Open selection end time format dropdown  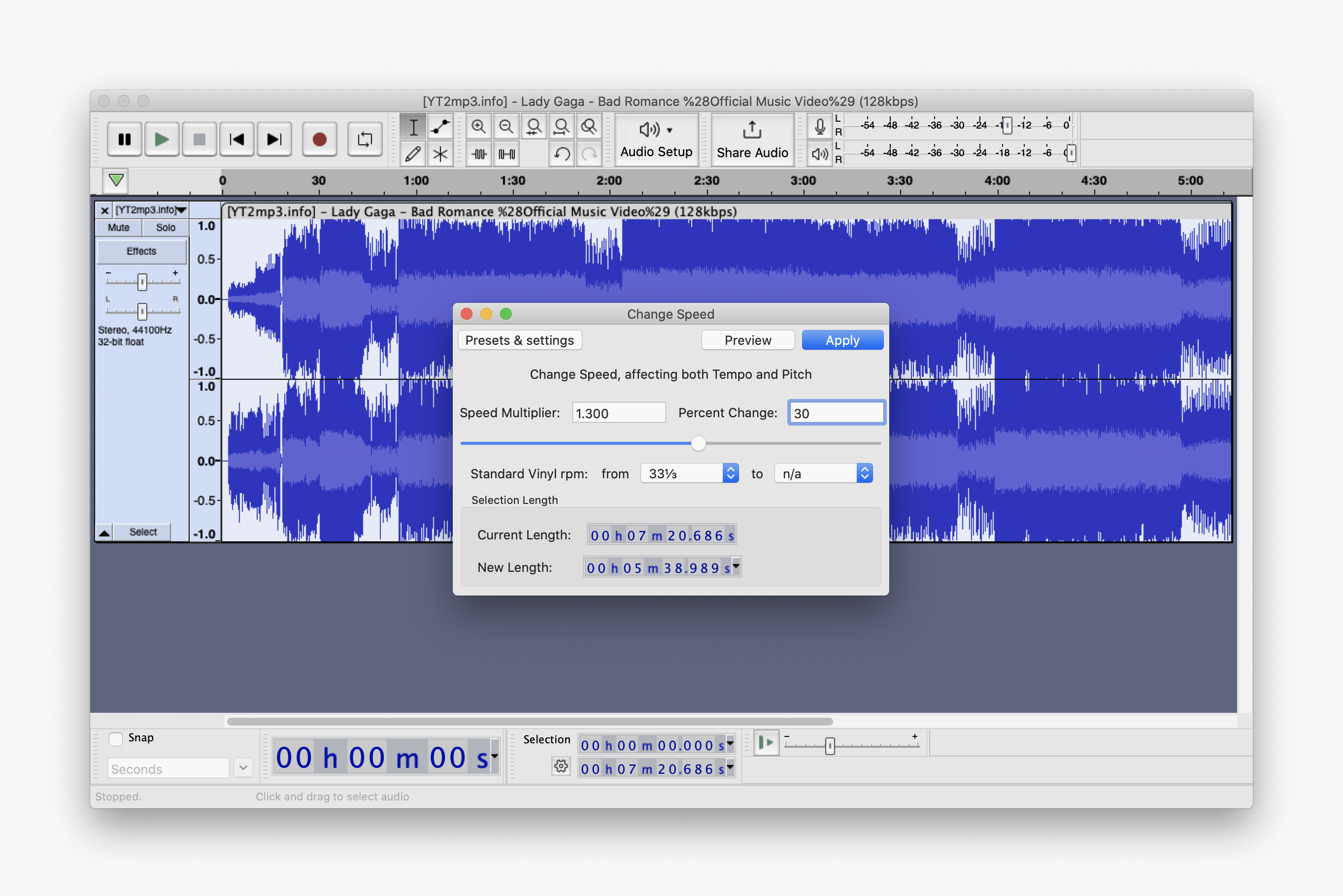[x=730, y=768]
